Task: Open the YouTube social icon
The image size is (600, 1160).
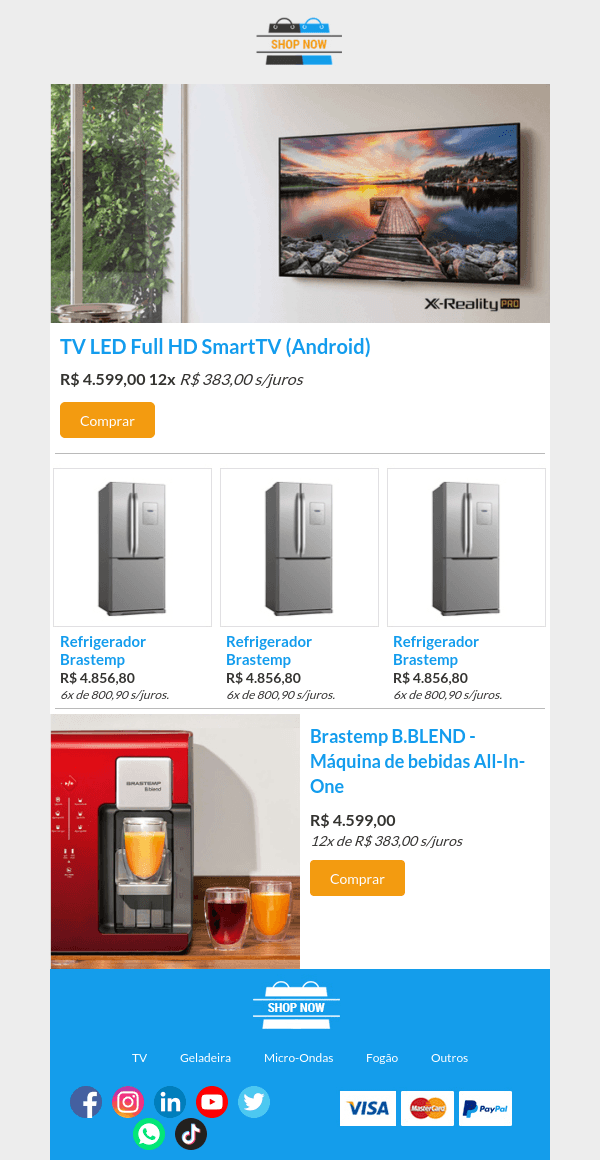Action: click(212, 1102)
